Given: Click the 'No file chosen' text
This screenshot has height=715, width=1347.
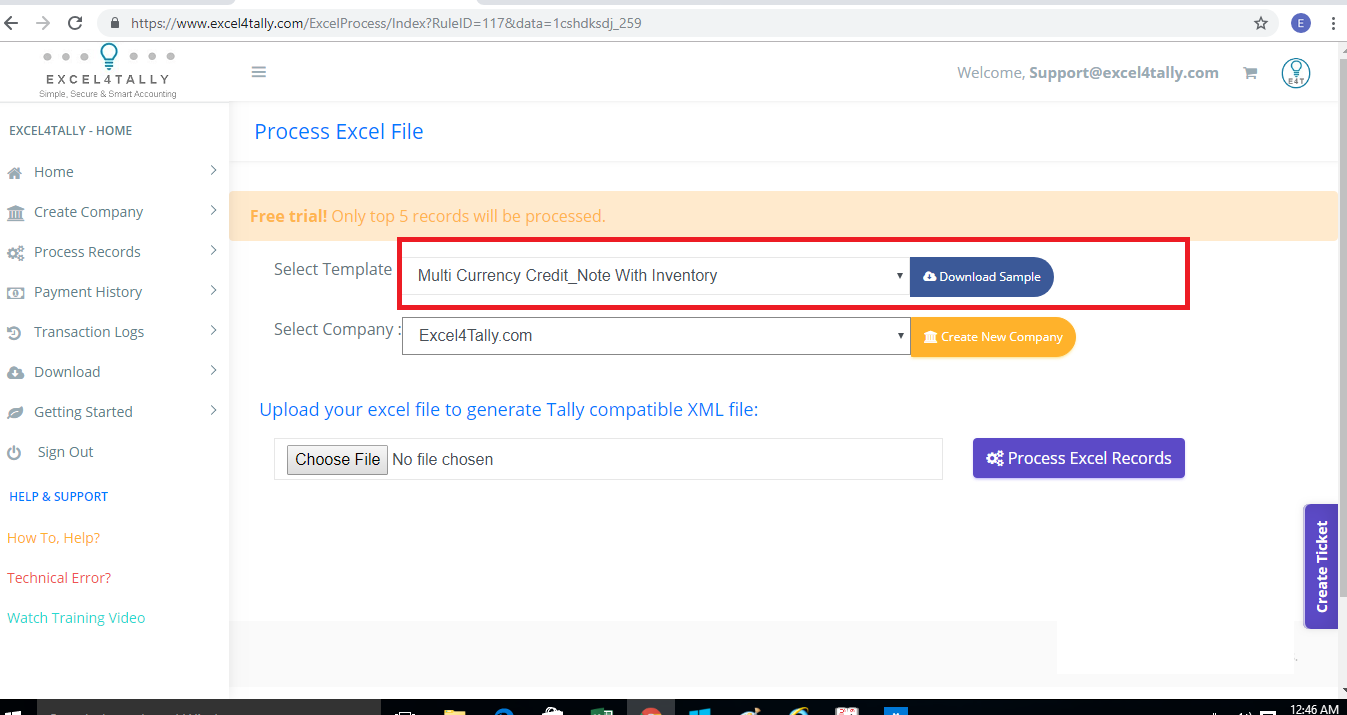Looking at the screenshot, I should tap(443, 460).
